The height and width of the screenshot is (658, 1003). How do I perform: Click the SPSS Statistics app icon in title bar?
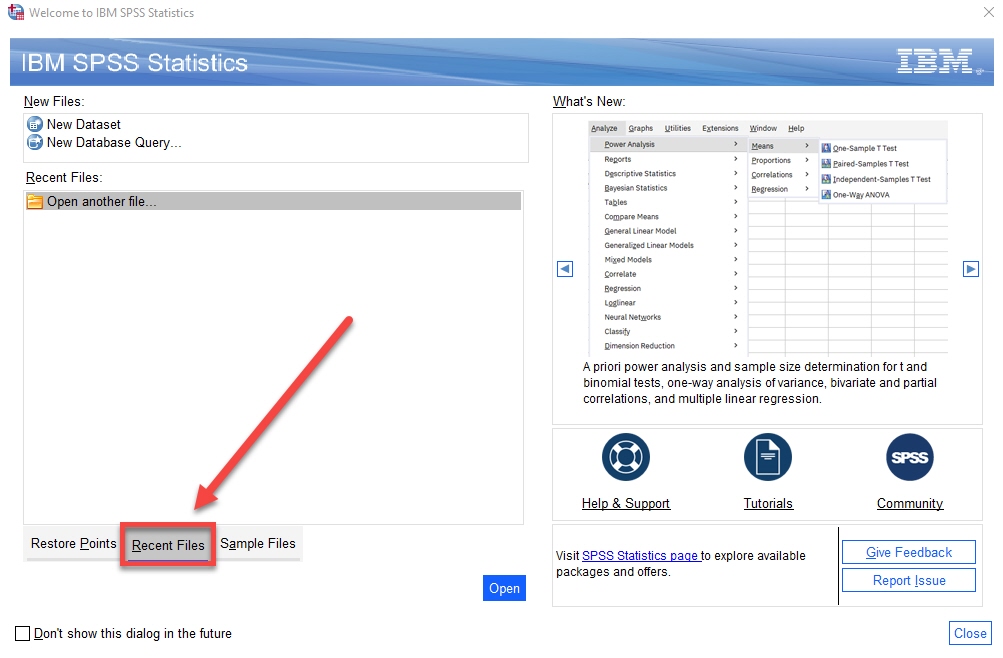[16, 12]
